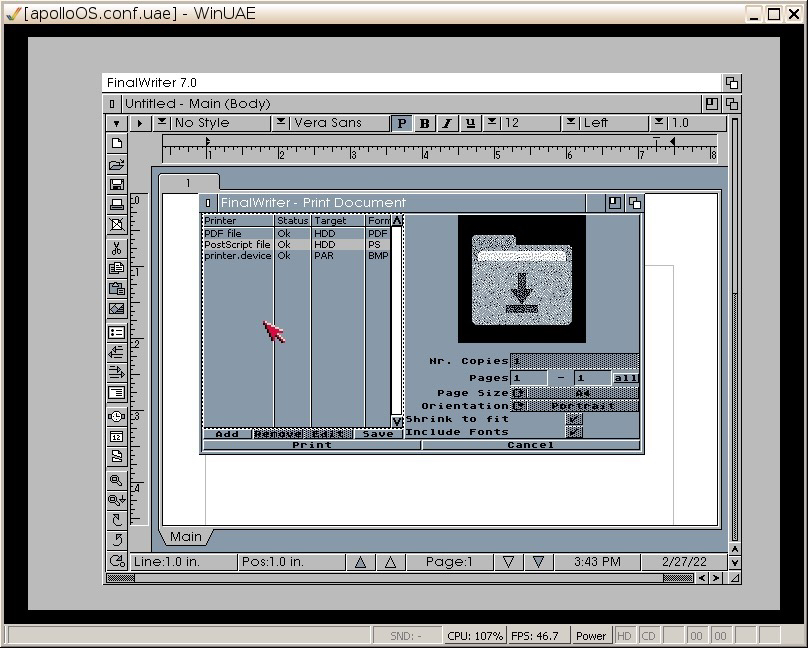Click the last down triangle in status bar
808x648 pixels.
coord(538,562)
